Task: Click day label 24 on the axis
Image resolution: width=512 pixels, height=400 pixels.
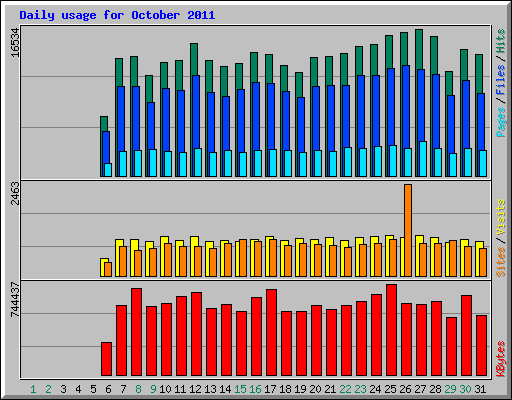Action: pyautogui.click(x=375, y=389)
